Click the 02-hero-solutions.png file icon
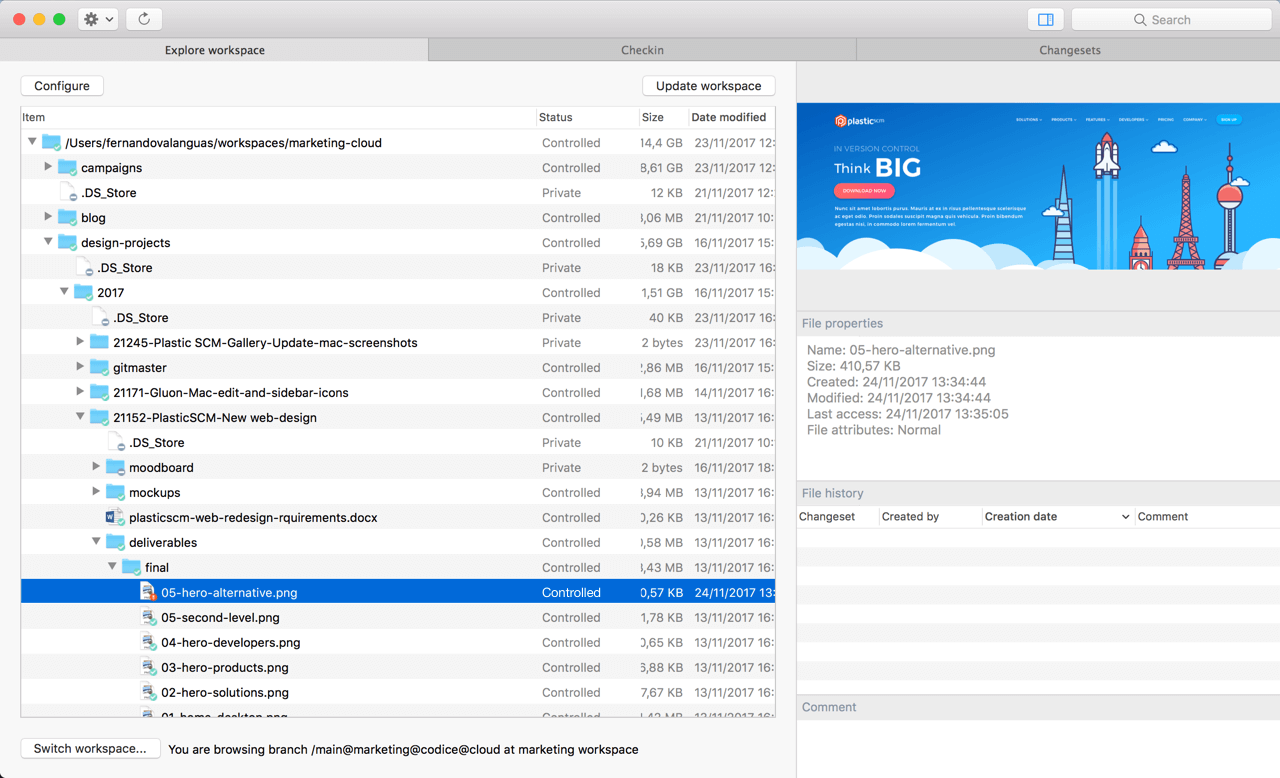The width and height of the screenshot is (1280, 778). [x=148, y=692]
